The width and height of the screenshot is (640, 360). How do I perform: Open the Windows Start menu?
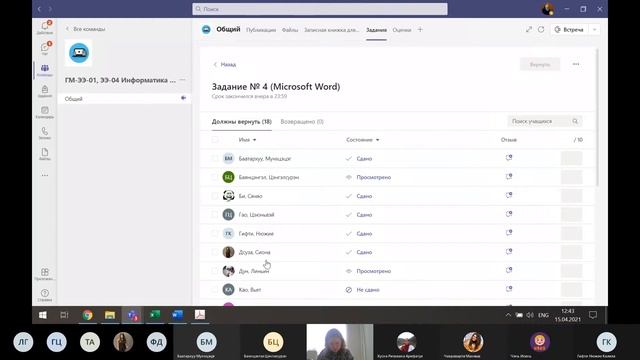click(42, 315)
